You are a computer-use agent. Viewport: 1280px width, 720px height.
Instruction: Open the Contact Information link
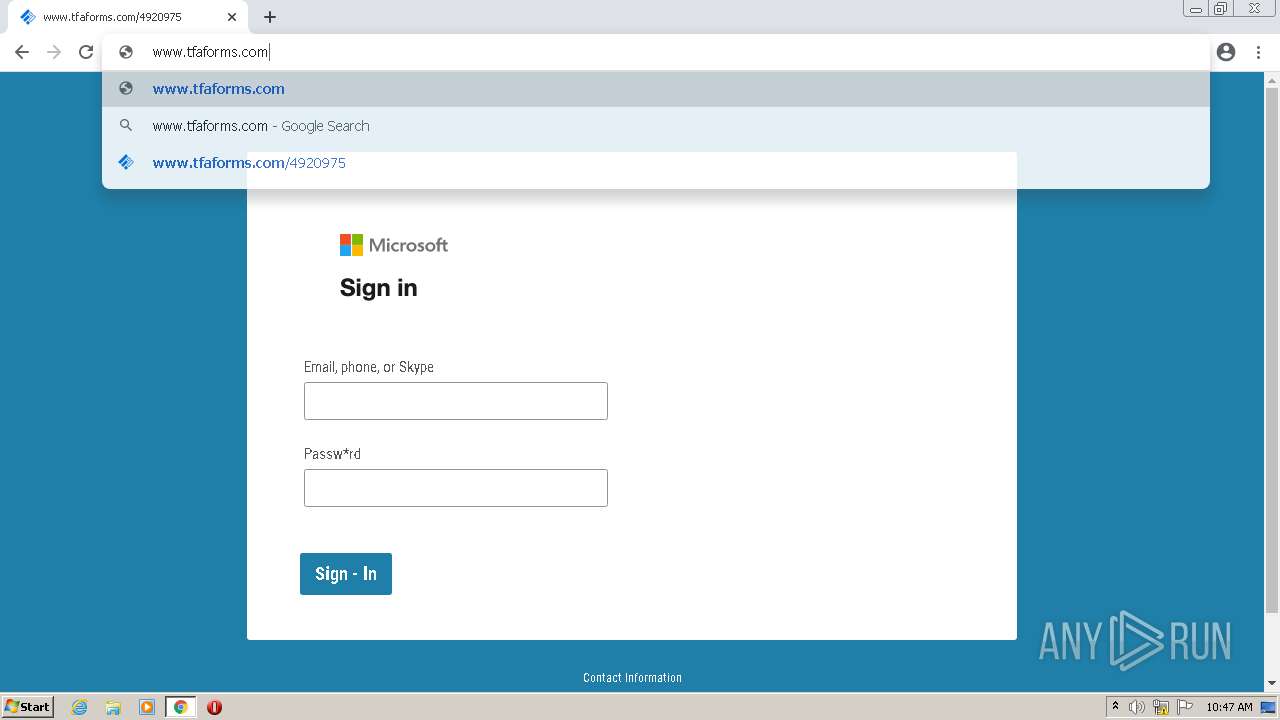pyautogui.click(x=632, y=678)
